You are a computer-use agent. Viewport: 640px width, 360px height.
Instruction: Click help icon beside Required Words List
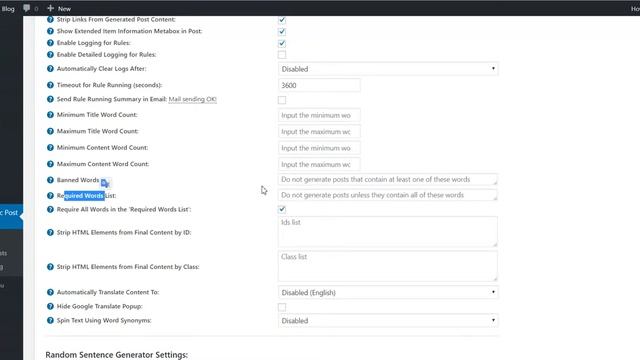pyautogui.click(x=50, y=196)
